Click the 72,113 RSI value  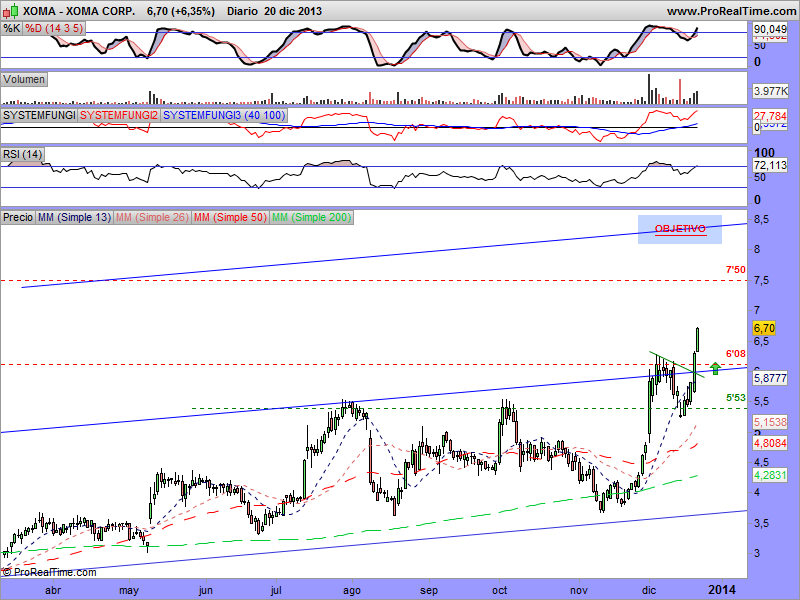tap(770, 165)
